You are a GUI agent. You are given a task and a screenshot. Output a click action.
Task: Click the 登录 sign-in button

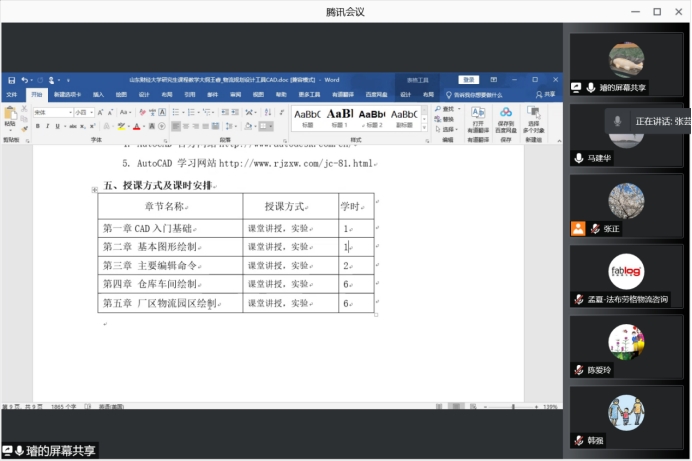pos(468,80)
